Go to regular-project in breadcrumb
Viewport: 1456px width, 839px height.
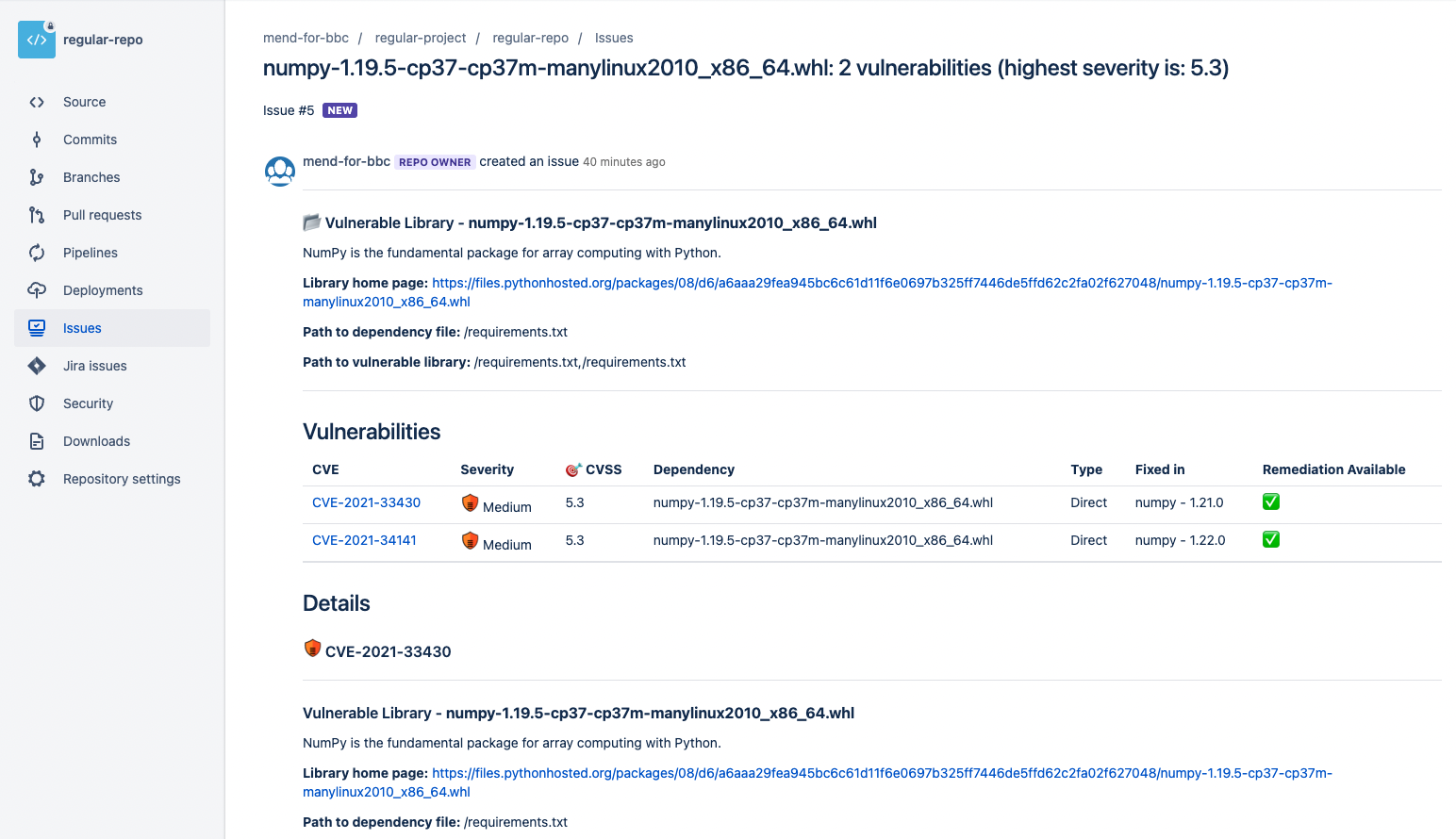(x=421, y=38)
